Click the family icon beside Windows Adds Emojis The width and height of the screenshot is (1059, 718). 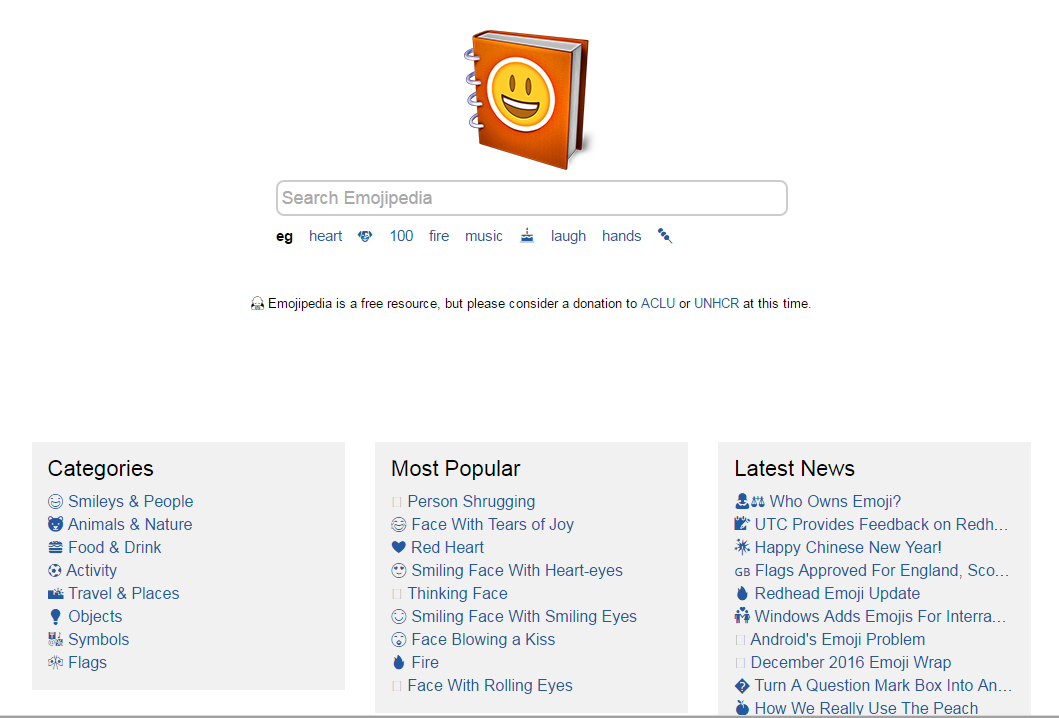pos(742,617)
